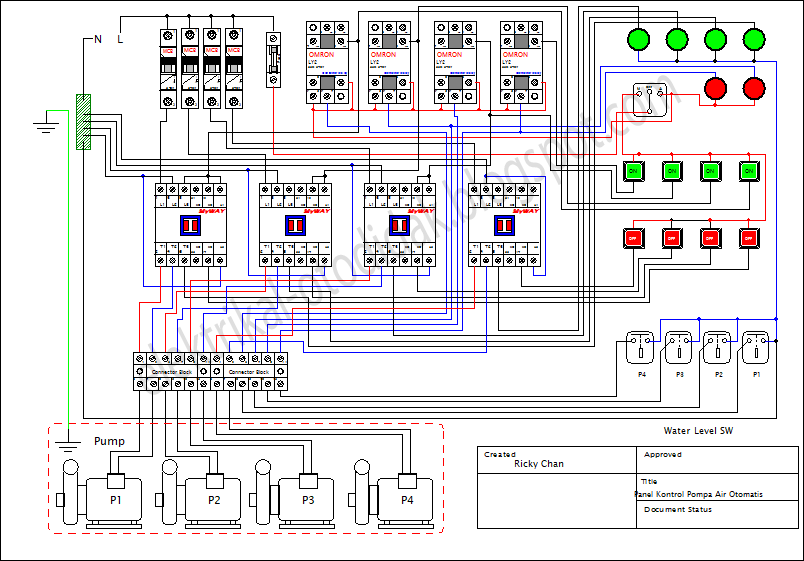Click the Panel Kontrol Pompa Air Otomatis title
The height and width of the screenshot is (561, 804).
[x=698, y=494]
